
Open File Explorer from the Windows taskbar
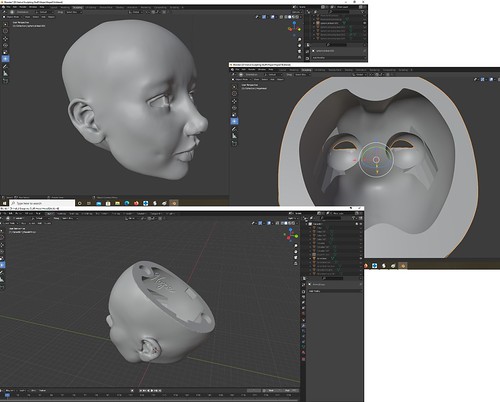tap(117, 203)
